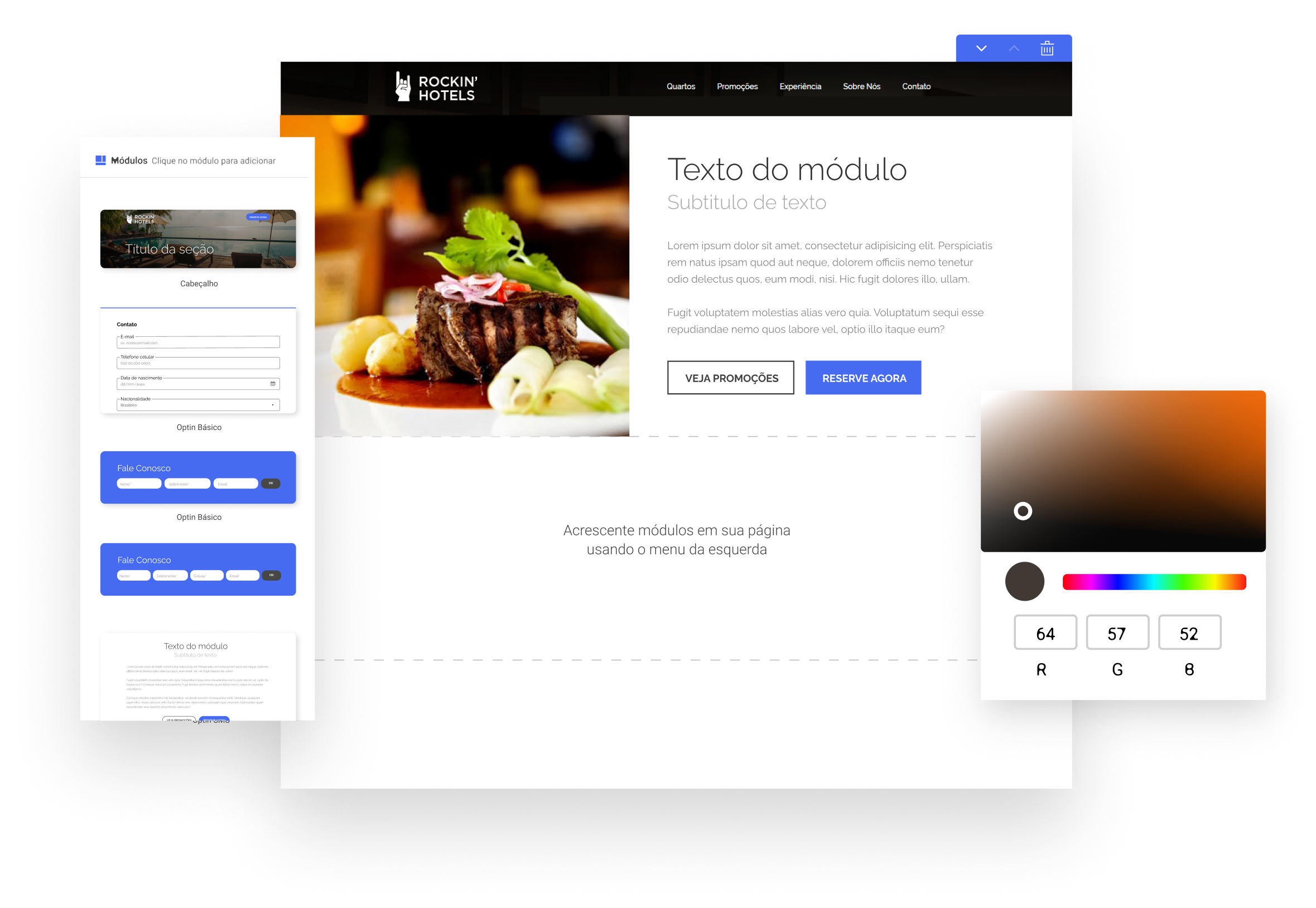Click the RESERVE AGORA button

(x=864, y=378)
